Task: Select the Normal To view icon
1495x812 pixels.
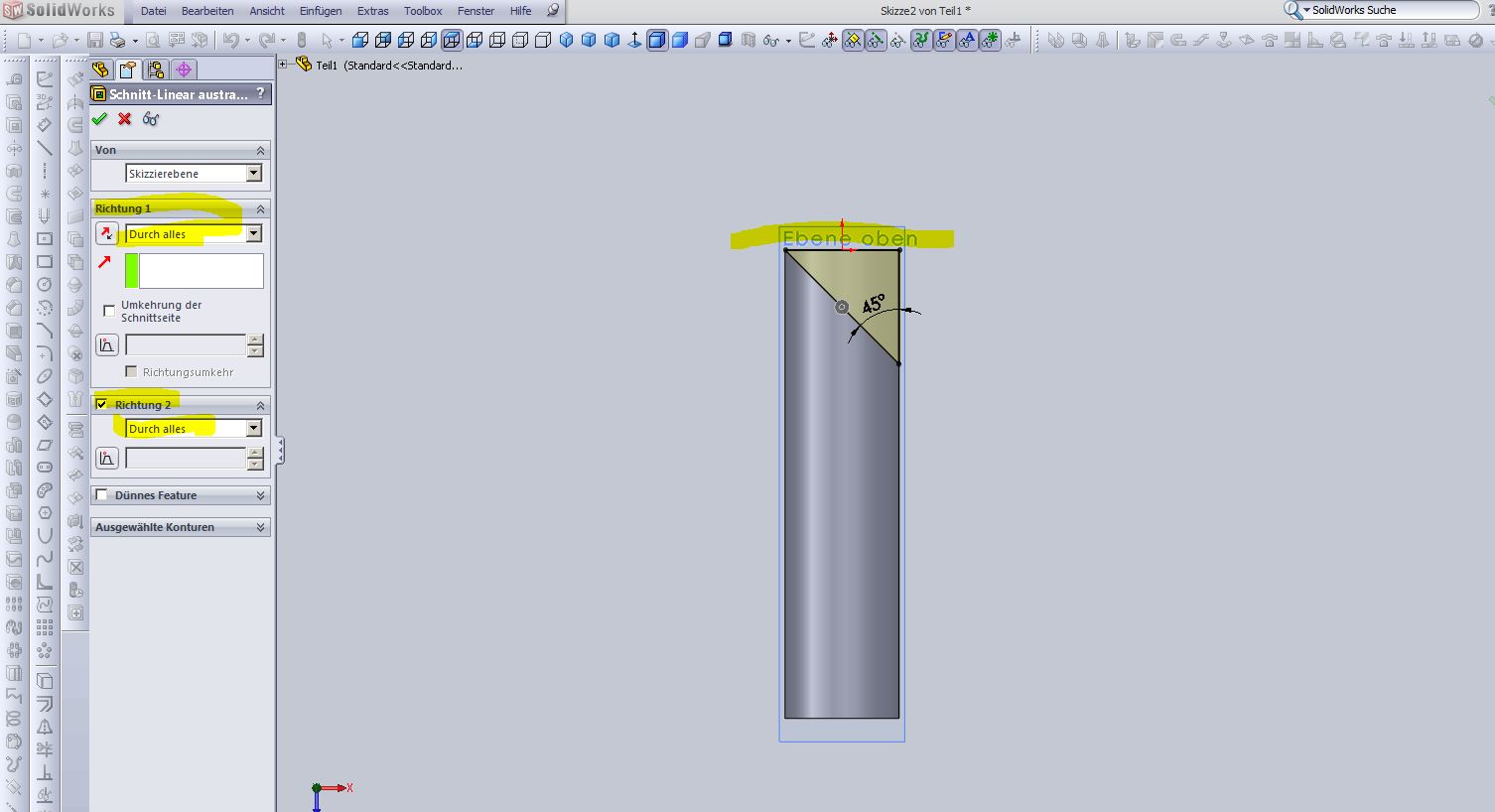Action: [634, 41]
